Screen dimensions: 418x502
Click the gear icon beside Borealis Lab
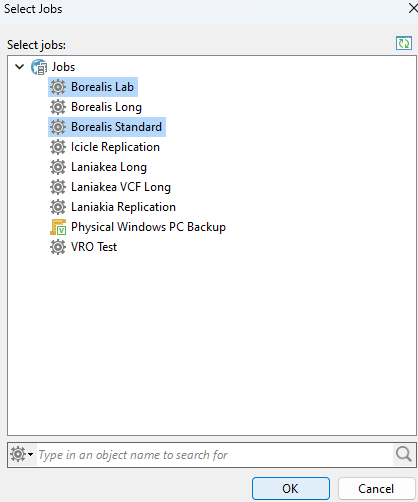point(58,87)
